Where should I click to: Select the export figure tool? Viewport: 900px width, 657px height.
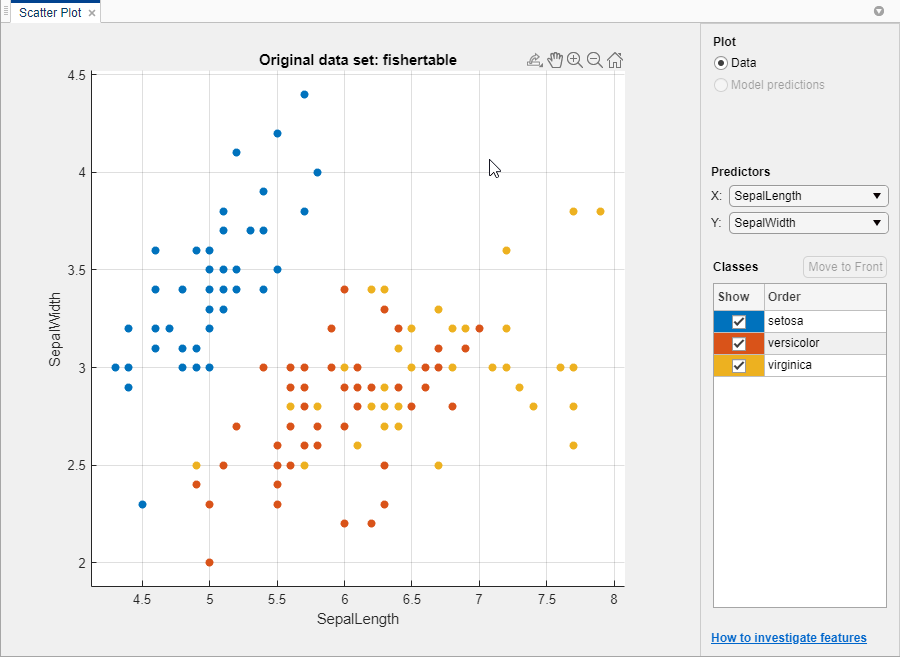[535, 60]
